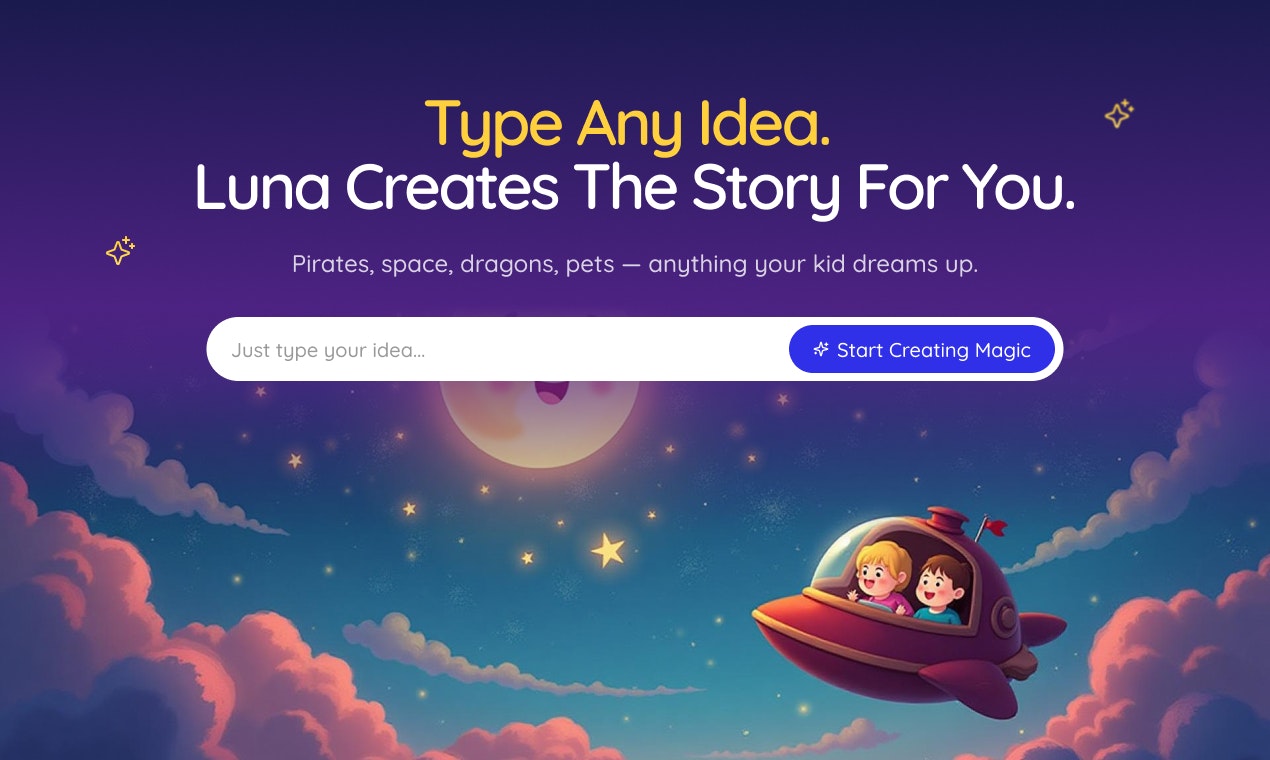The image size is (1270, 760).
Task: Click the smiling moon behind the search bar
Action: click(x=540, y=420)
